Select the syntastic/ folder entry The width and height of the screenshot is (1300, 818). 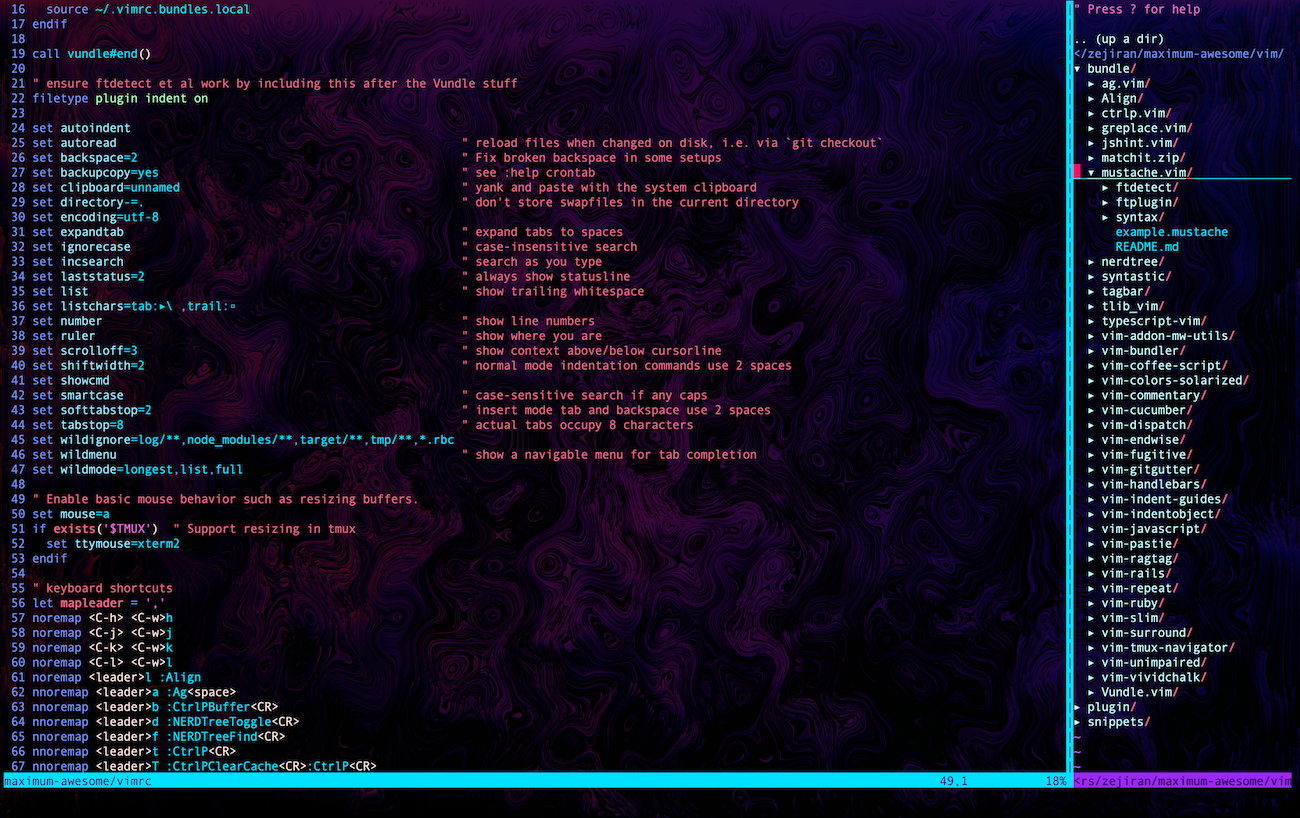point(1136,277)
